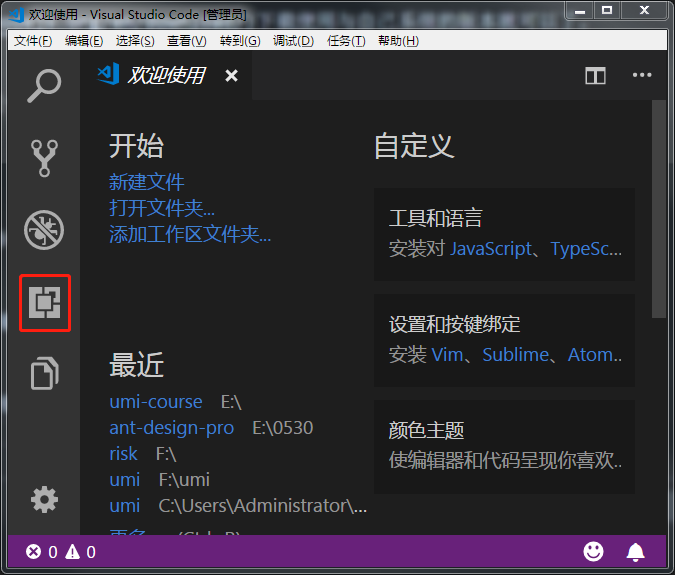Click the 设置和按键绑定 card
Image resolution: width=675 pixels, height=575 pixels.
tap(504, 340)
